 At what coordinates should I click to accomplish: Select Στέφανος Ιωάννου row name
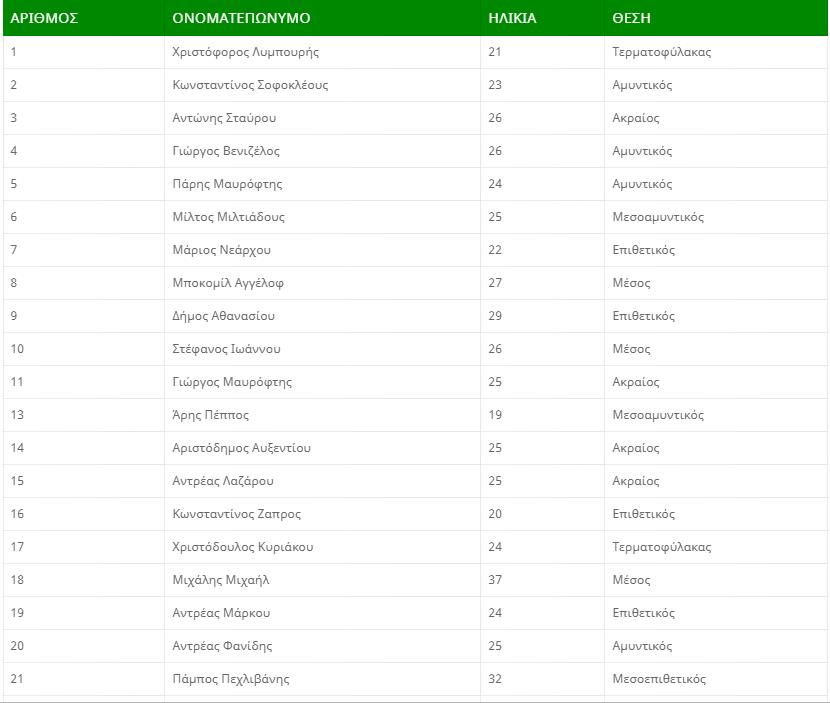pos(226,349)
